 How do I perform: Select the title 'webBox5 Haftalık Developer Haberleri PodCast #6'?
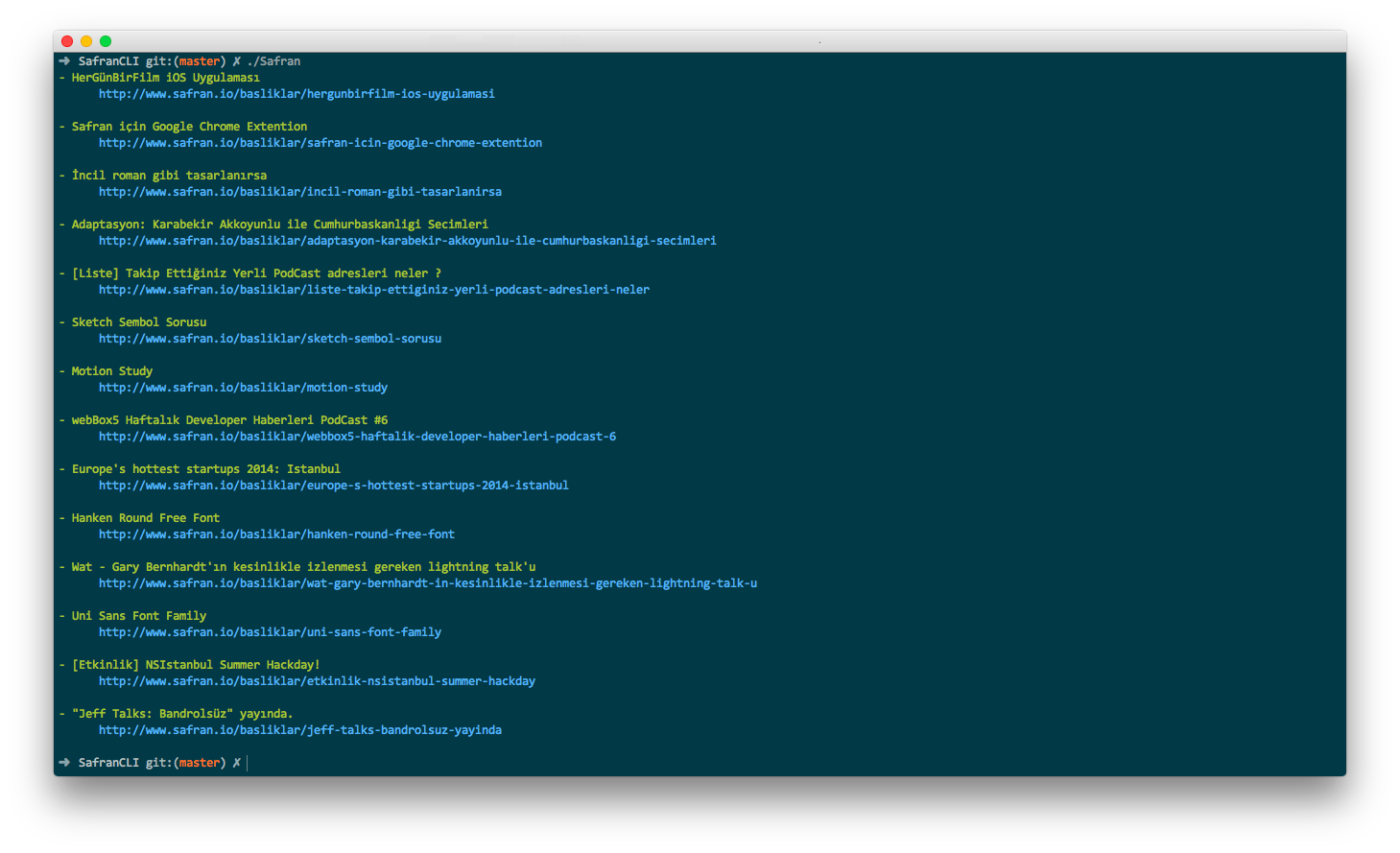[x=230, y=420]
